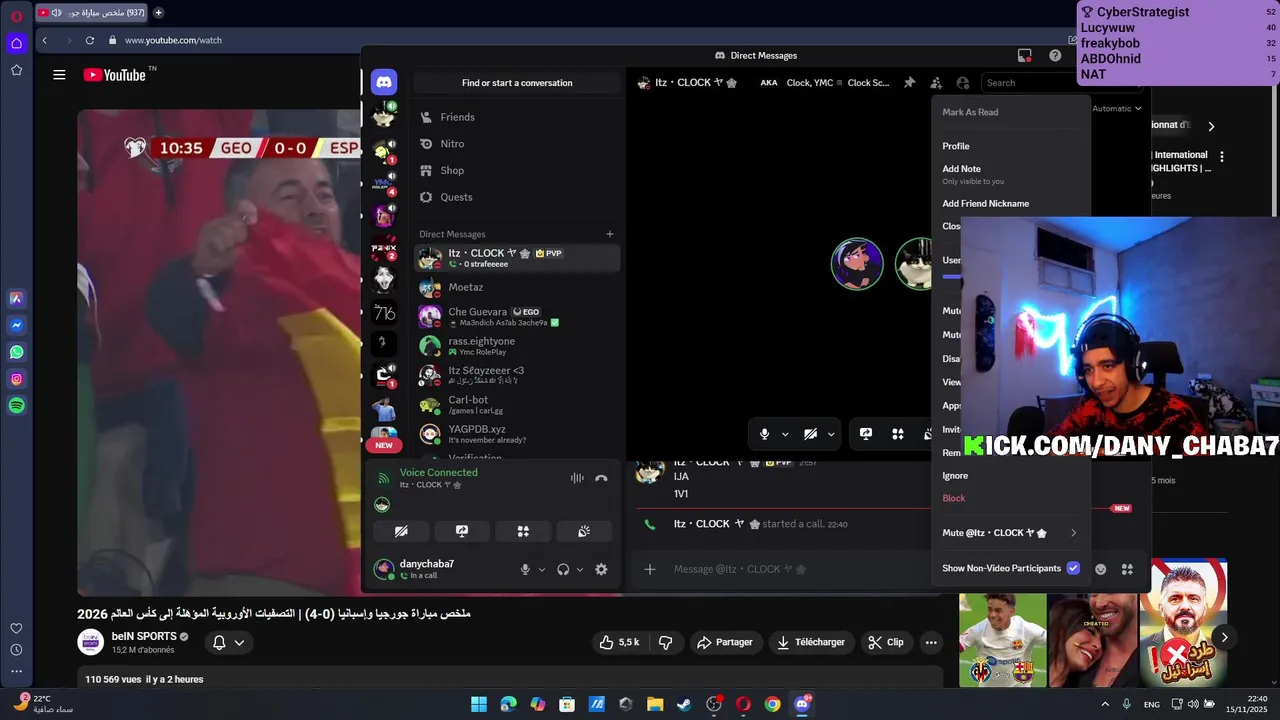1280x720 pixels.
Task: Open new browser tab plus button
Action: (158, 13)
